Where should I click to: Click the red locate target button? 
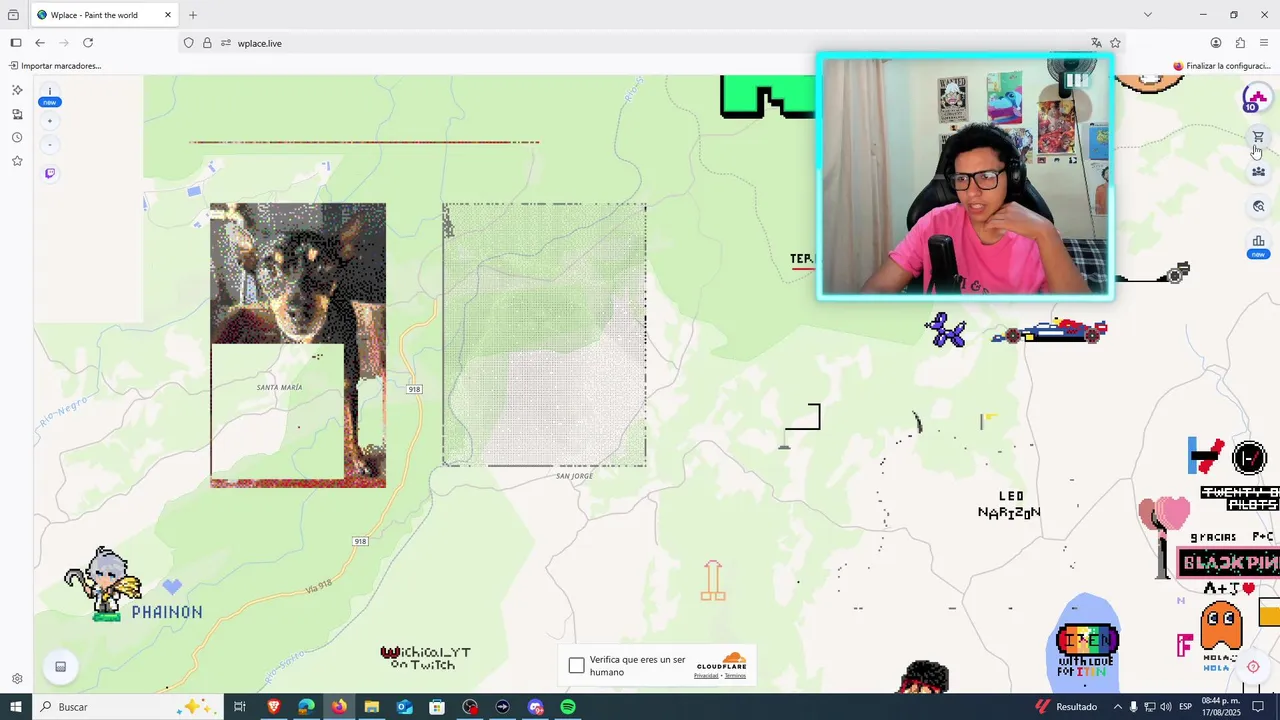tap(1253, 667)
